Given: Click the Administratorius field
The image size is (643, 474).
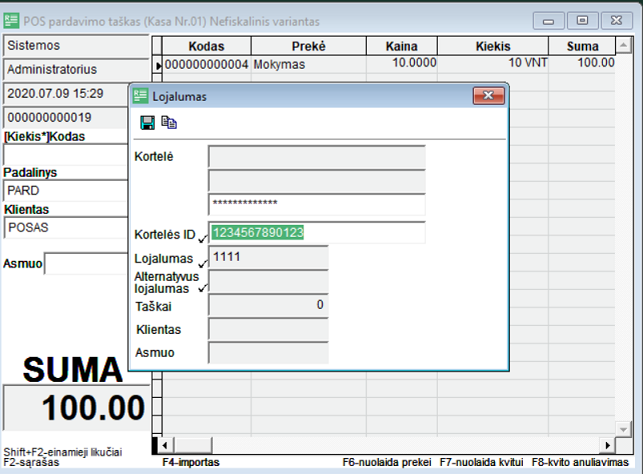Looking at the screenshot, I should (76, 70).
